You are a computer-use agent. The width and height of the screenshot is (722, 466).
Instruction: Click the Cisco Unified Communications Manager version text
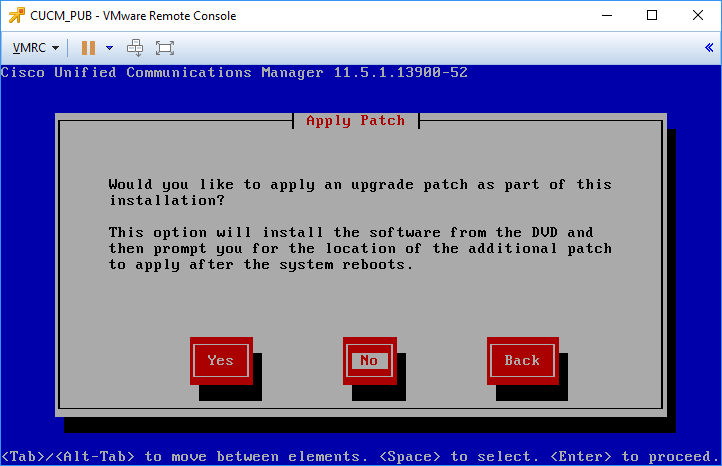234,73
